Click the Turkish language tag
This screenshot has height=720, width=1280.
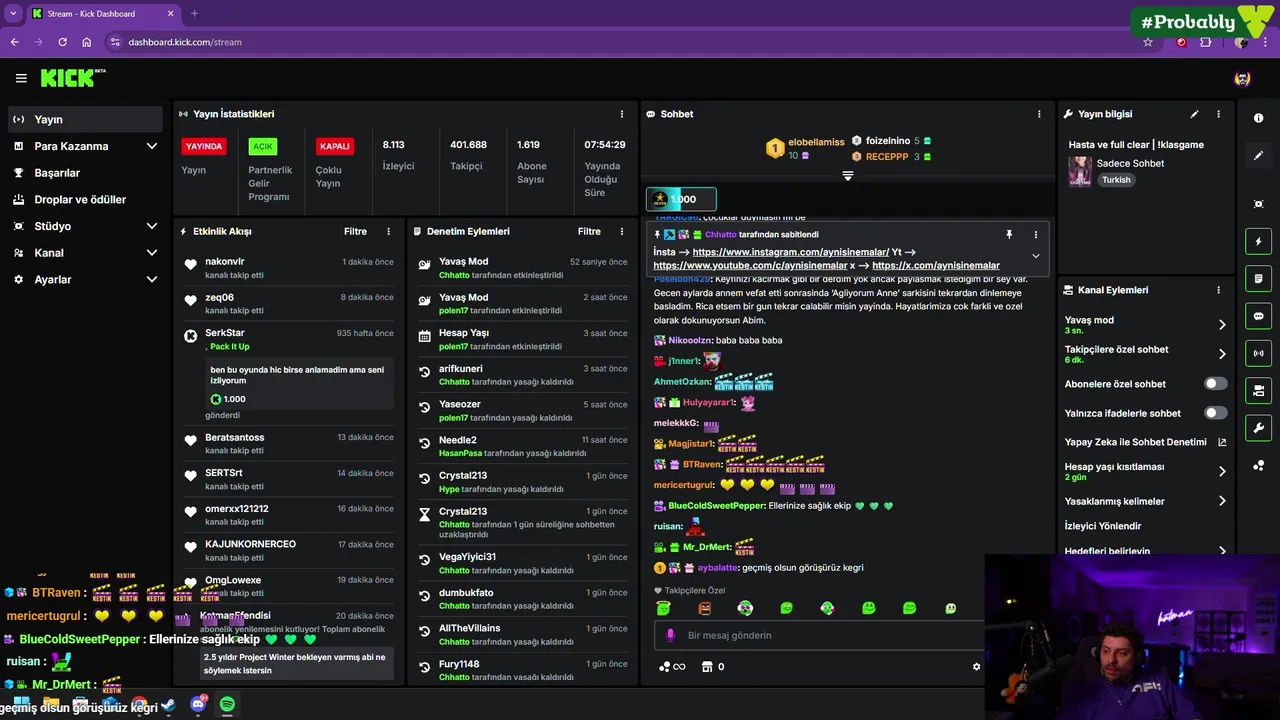click(x=1116, y=180)
